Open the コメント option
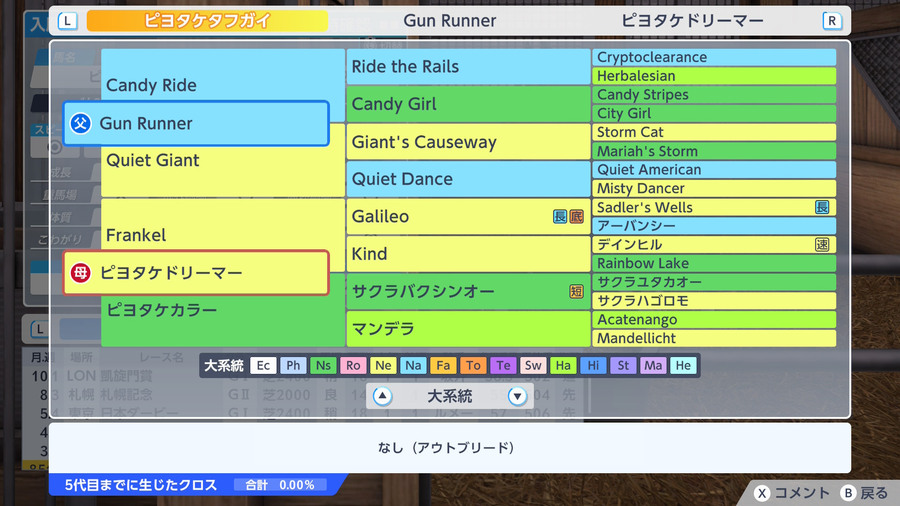Image resolution: width=900 pixels, height=506 pixels. [x=802, y=493]
